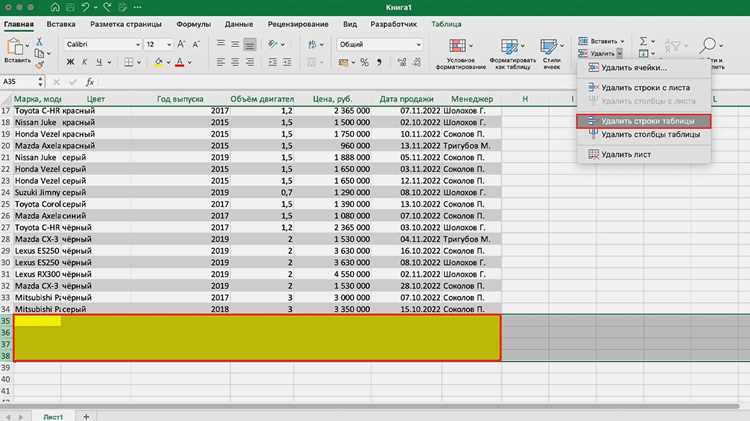The image size is (750, 421).
Task: Expand the borders dropdown arrow
Action: pos(139,63)
